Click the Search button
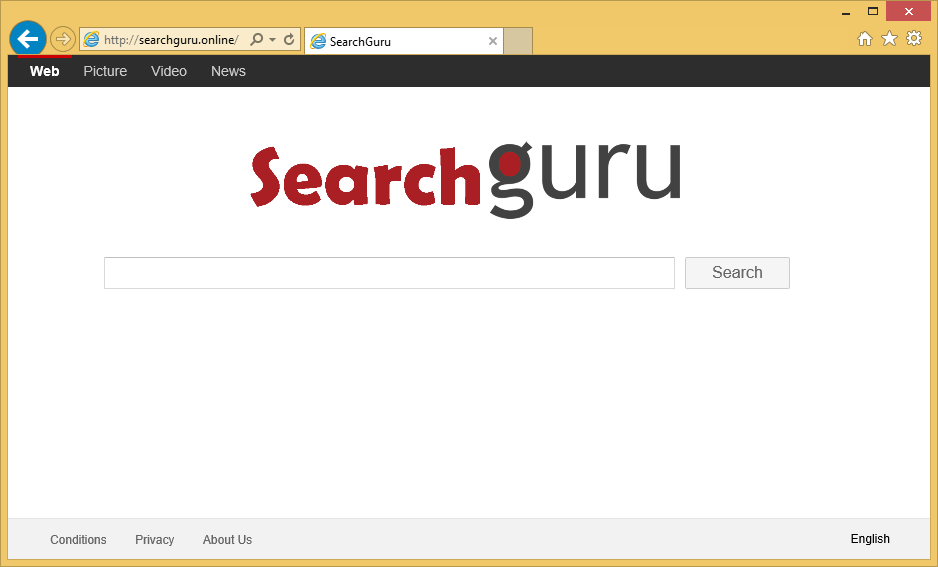938x567 pixels. (737, 273)
